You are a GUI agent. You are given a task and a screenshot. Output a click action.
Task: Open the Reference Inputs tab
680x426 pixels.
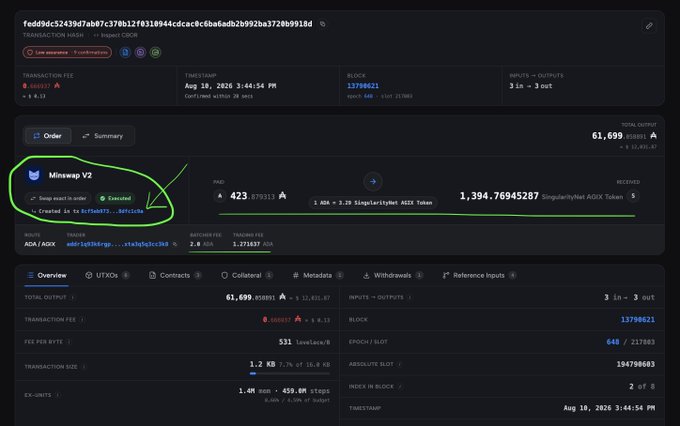tap(479, 275)
